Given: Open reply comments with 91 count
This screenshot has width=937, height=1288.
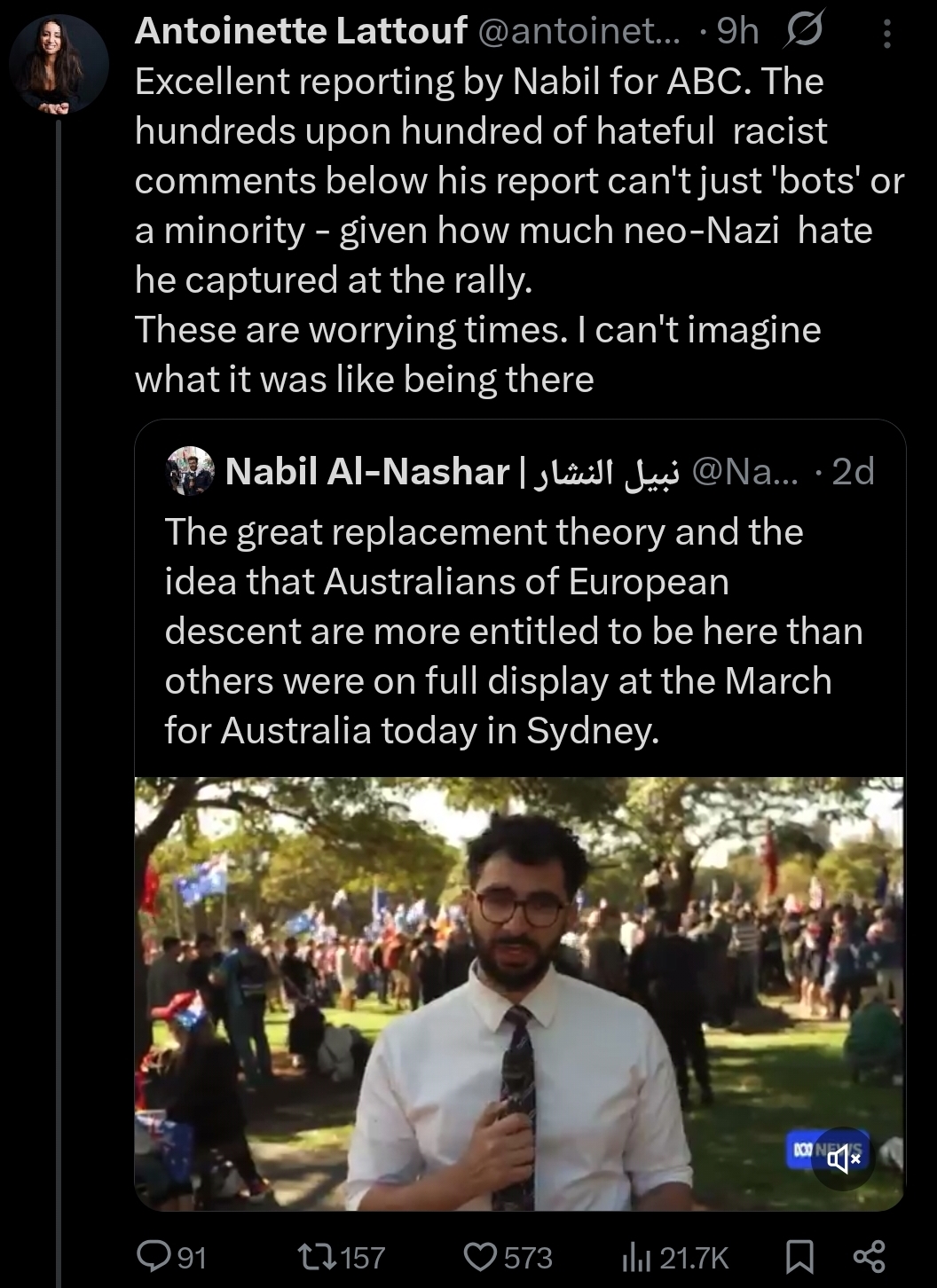Looking at the screenshot, I should pyautogui.click(x=172, y=1257).
